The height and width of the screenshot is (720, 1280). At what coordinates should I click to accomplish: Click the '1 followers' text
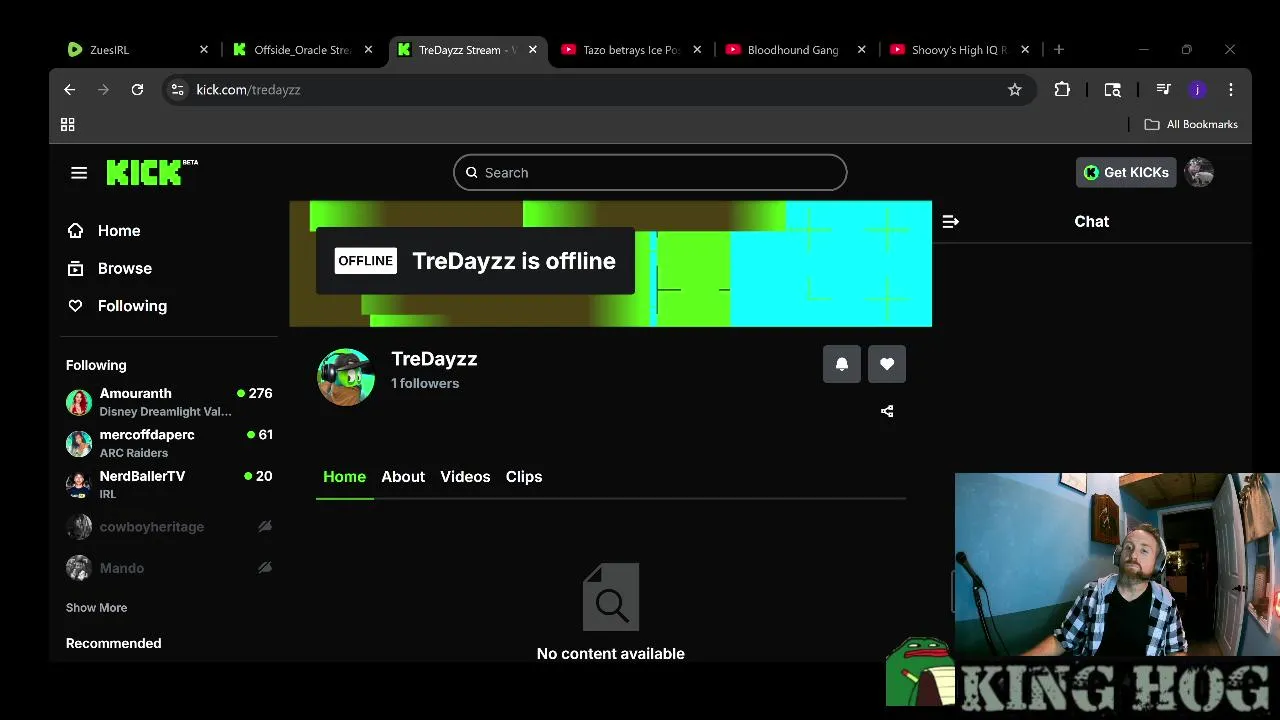click(425, 384)
